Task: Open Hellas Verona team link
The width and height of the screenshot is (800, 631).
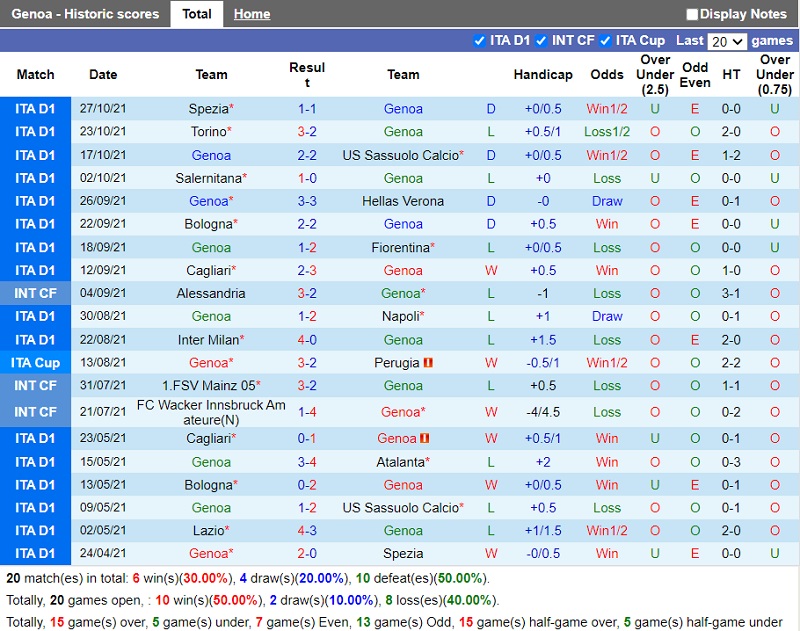Action: coord(403,201)
